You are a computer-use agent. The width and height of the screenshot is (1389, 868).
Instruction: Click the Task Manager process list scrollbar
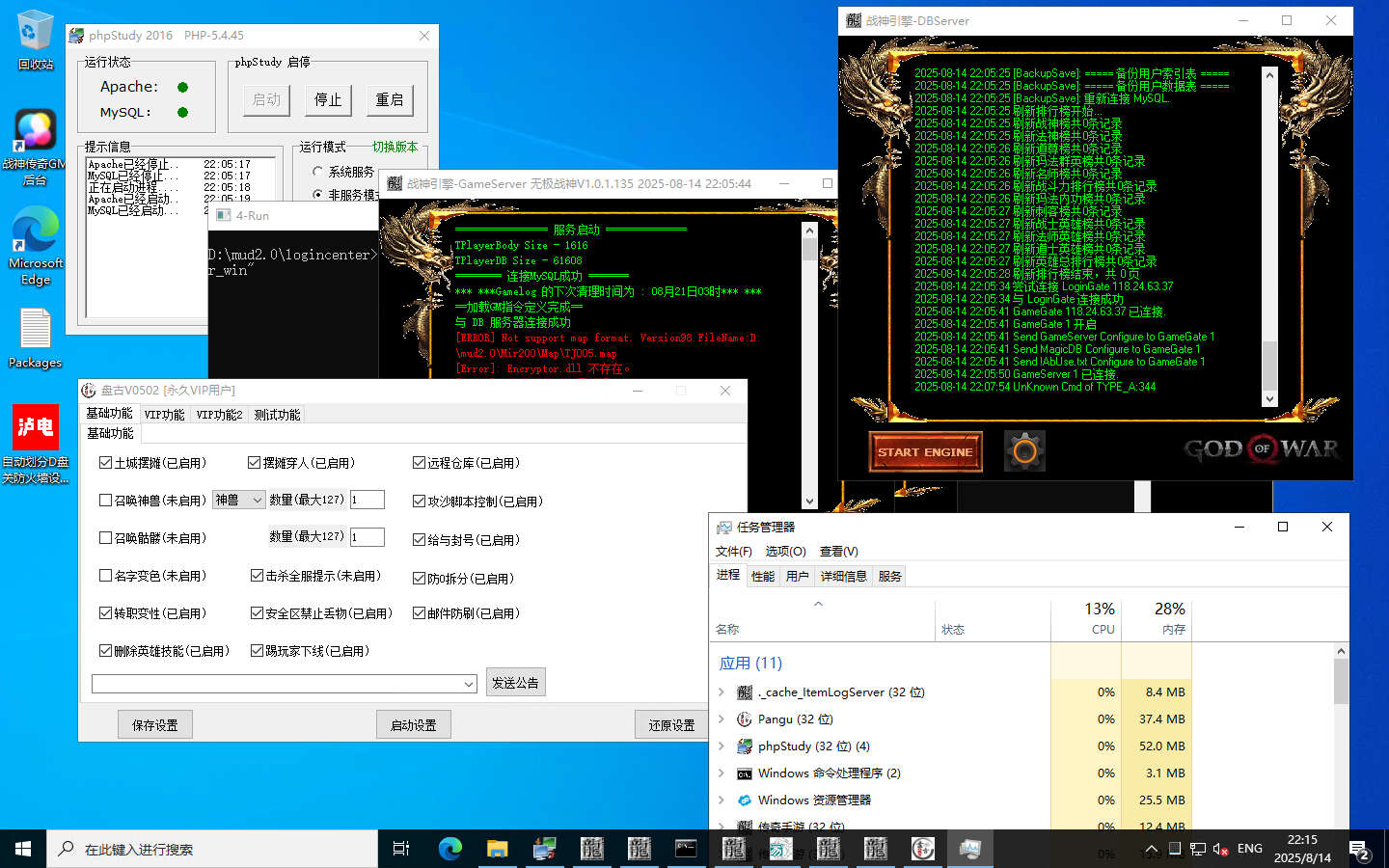tap(1341, 737)
